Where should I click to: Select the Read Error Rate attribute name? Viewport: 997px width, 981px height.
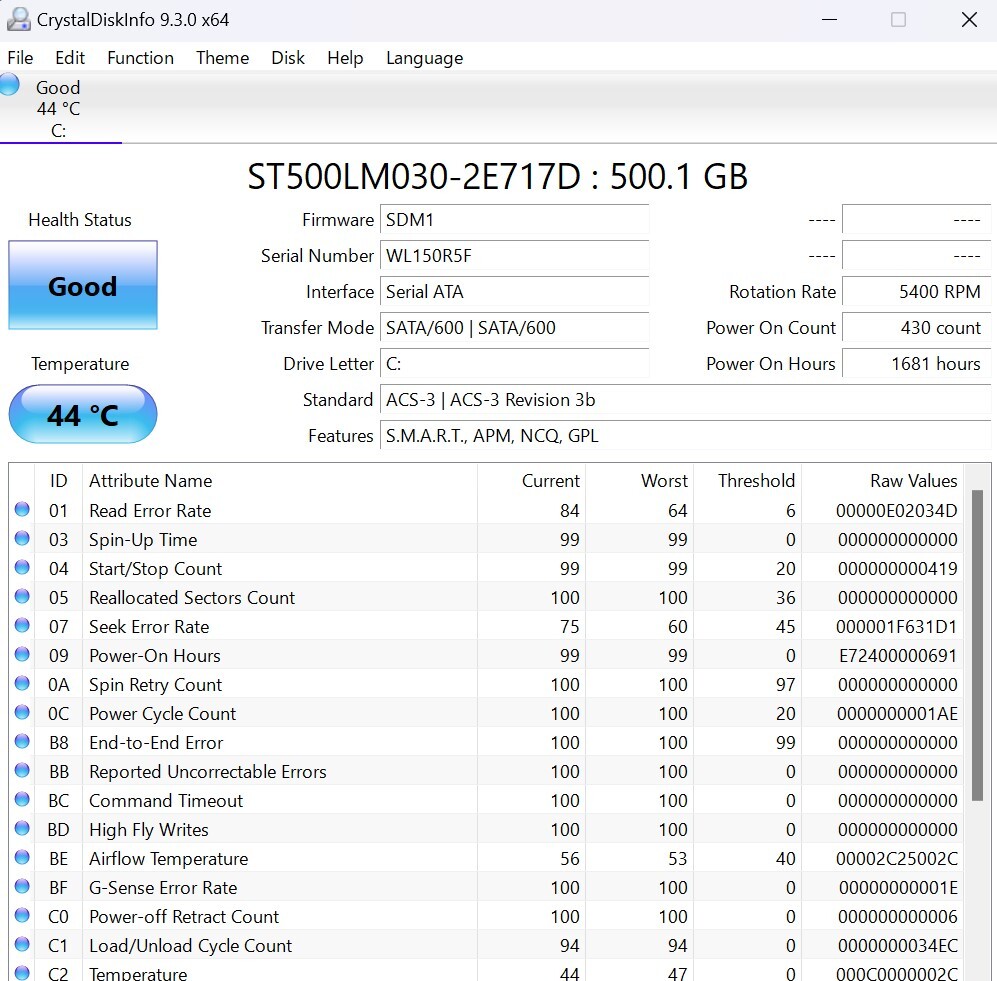pos(150,511)
